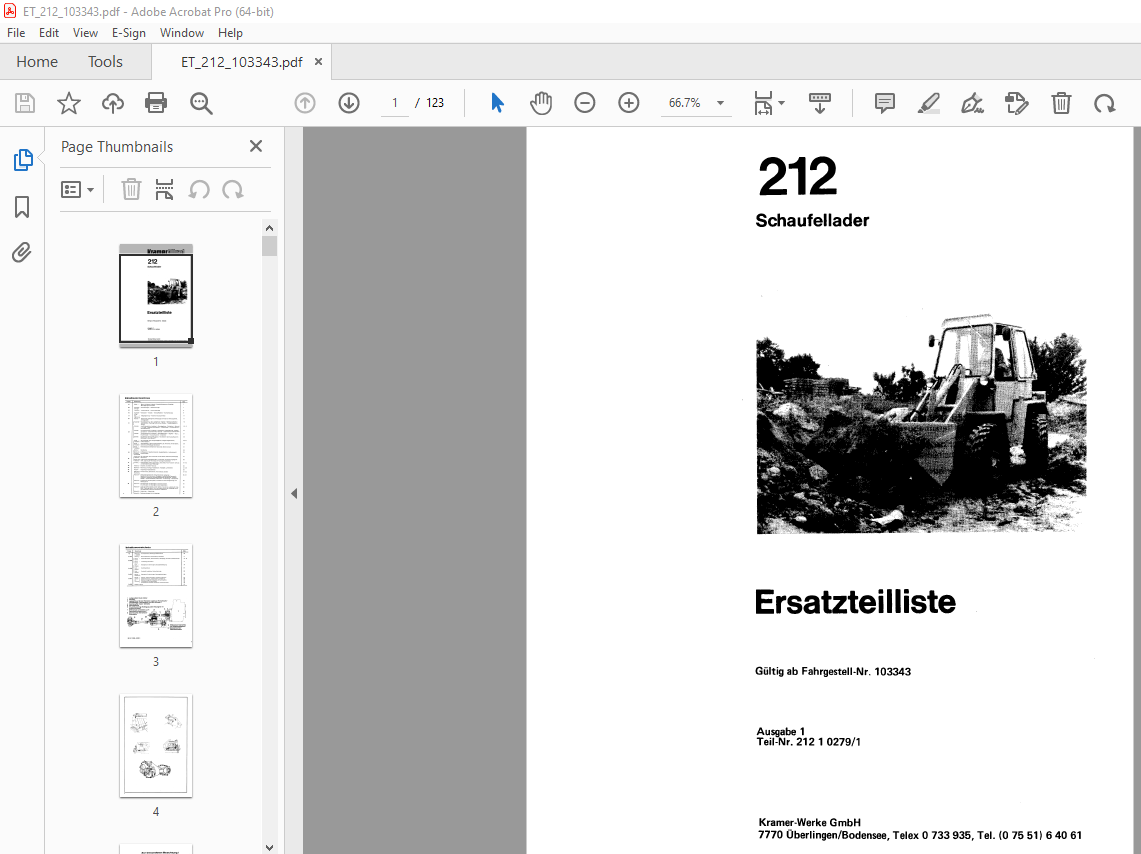Viewport: 1141px width, 854px height.
Task: Add the file to starred with star icon
Action: pyautogui.click(x=68, y=103)
